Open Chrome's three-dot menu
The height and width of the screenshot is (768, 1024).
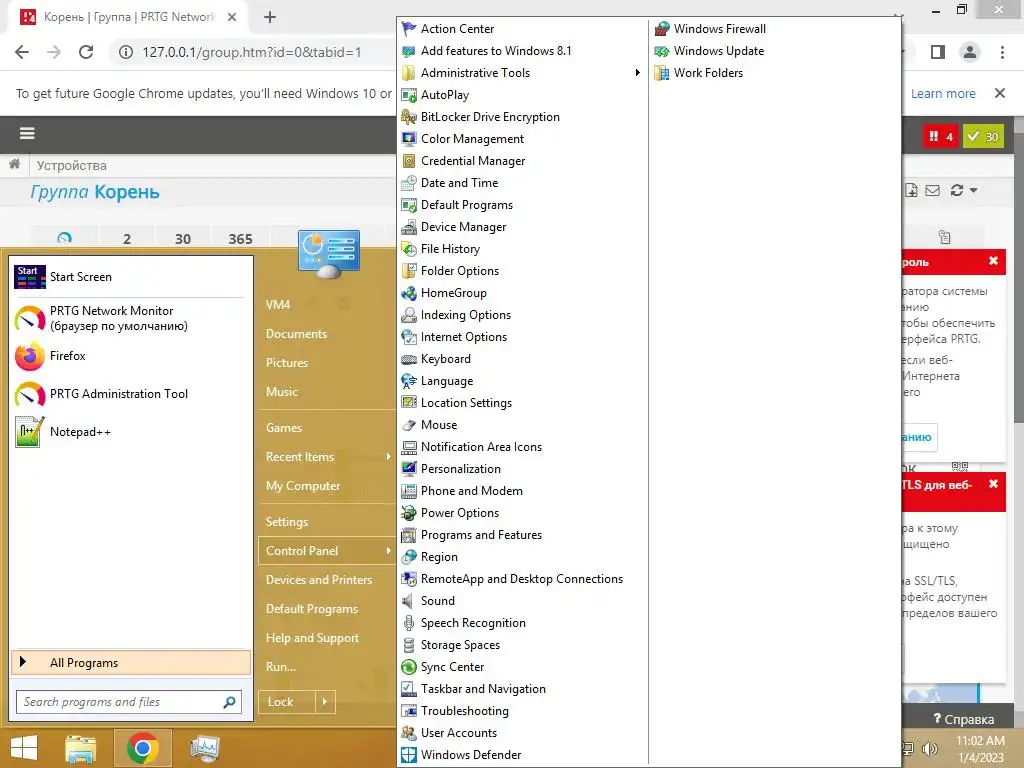click(1002, 52)
